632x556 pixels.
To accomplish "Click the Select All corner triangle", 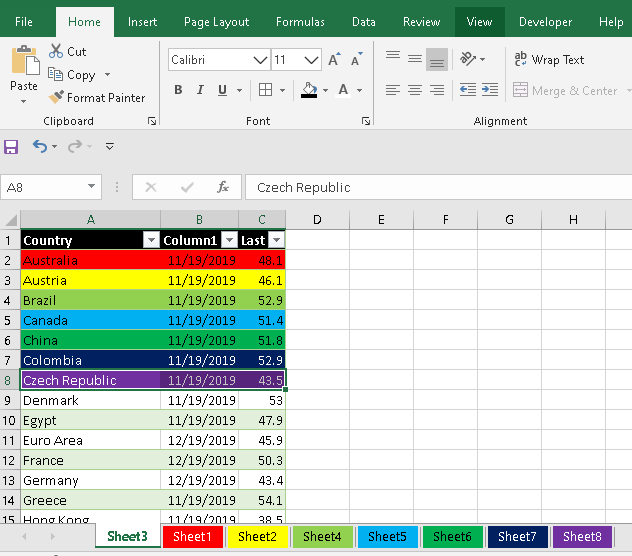I will click(x=11, y=220).
